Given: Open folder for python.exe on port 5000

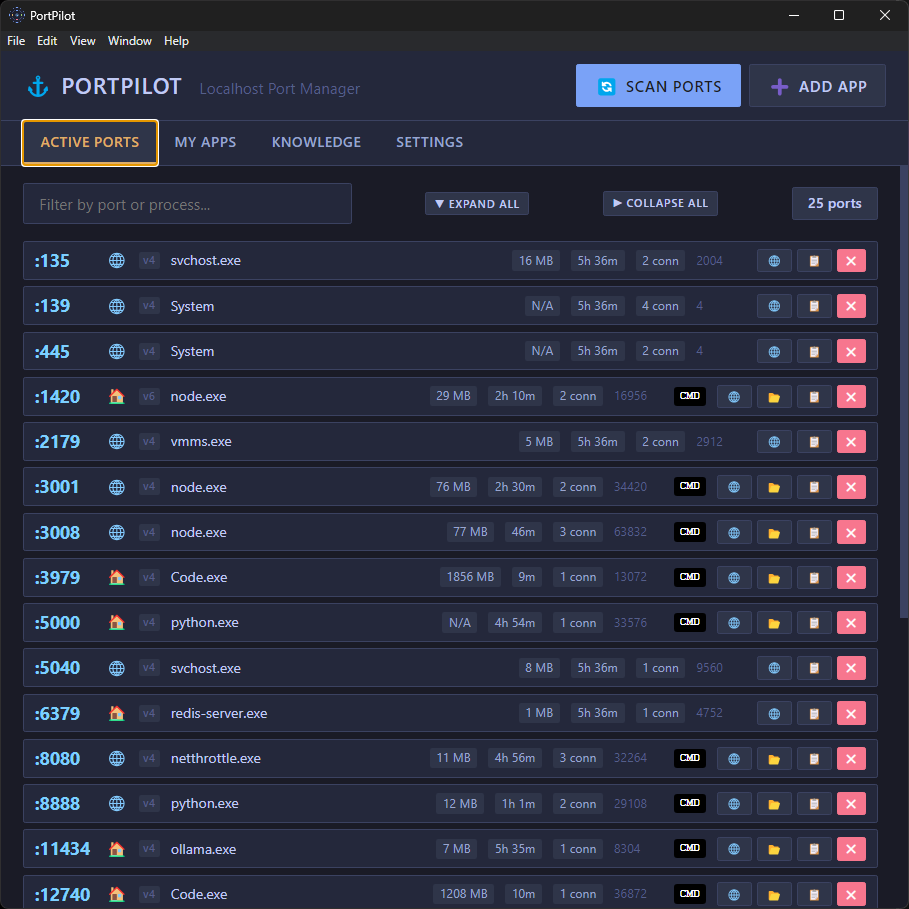Looking at the screenshot, I should tap(773, 623).
